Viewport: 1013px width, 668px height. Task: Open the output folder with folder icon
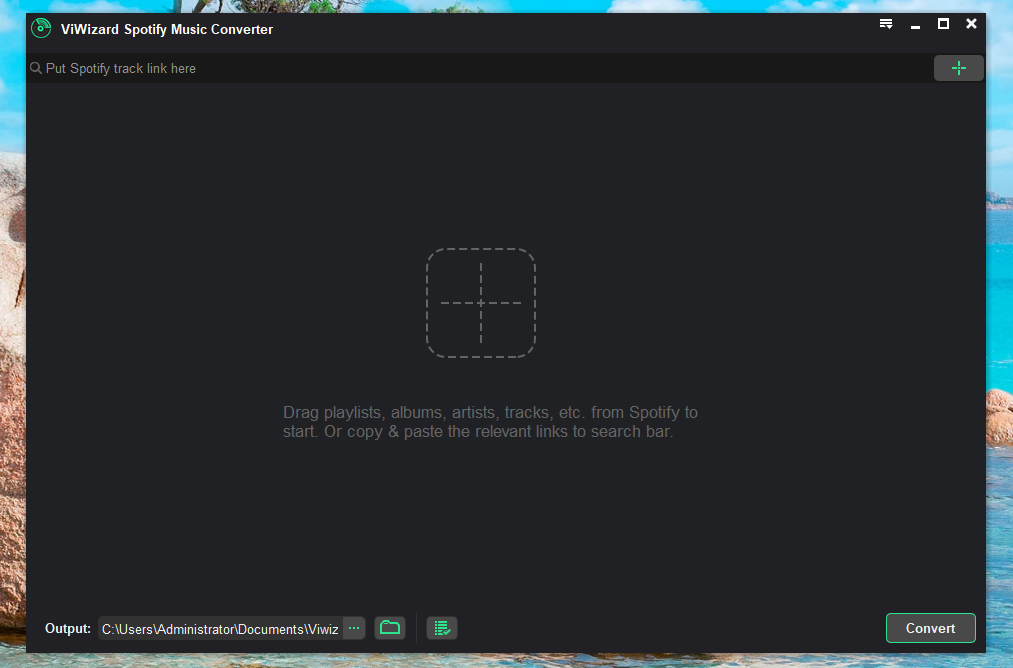tap(390, 628)
